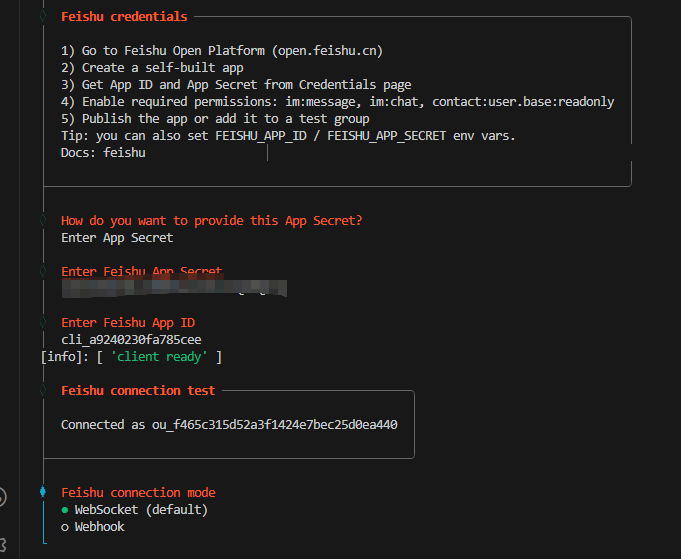This screenshot has width=681, height=559.
Task: Choose the Webhook connection mode
Action: pos(93,527)
